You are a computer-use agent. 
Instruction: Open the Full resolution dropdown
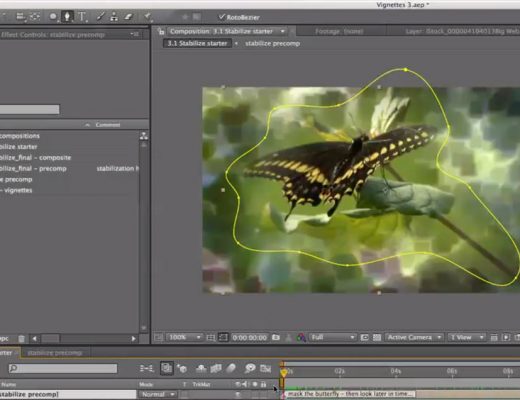pyautogui.click(x=333, y=337)
